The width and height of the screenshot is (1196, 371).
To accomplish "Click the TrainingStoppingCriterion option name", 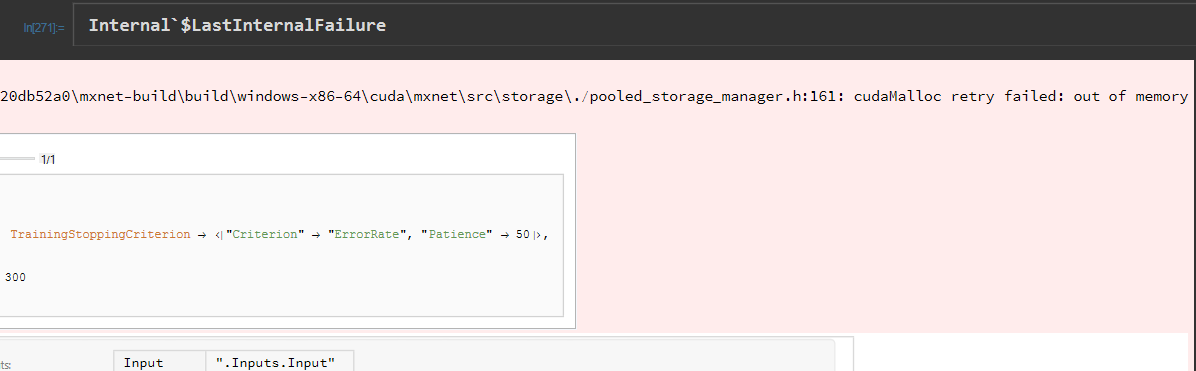I will tap(100, 235).
